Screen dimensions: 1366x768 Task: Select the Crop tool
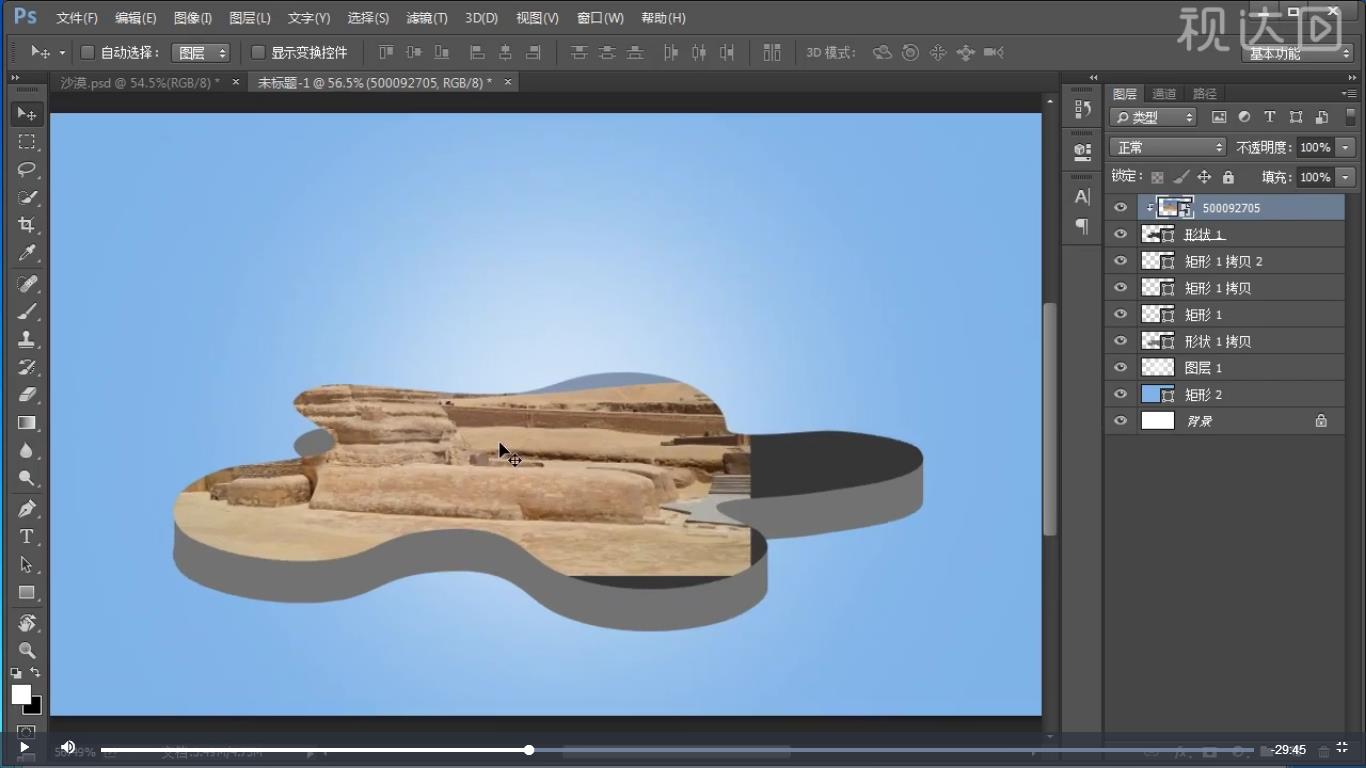[27, 225]
